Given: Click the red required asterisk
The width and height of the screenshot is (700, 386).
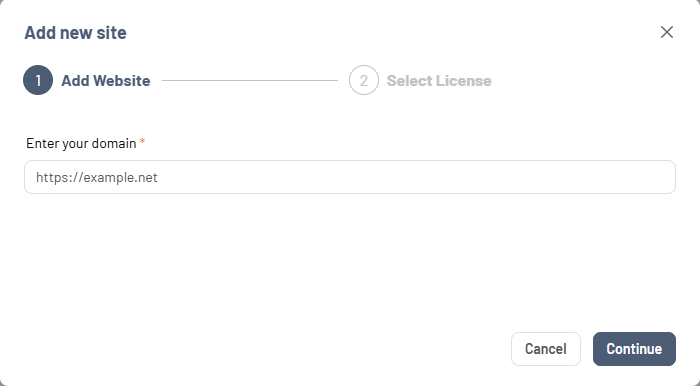Looking at the screenshot, I should [x=142, y=142].
